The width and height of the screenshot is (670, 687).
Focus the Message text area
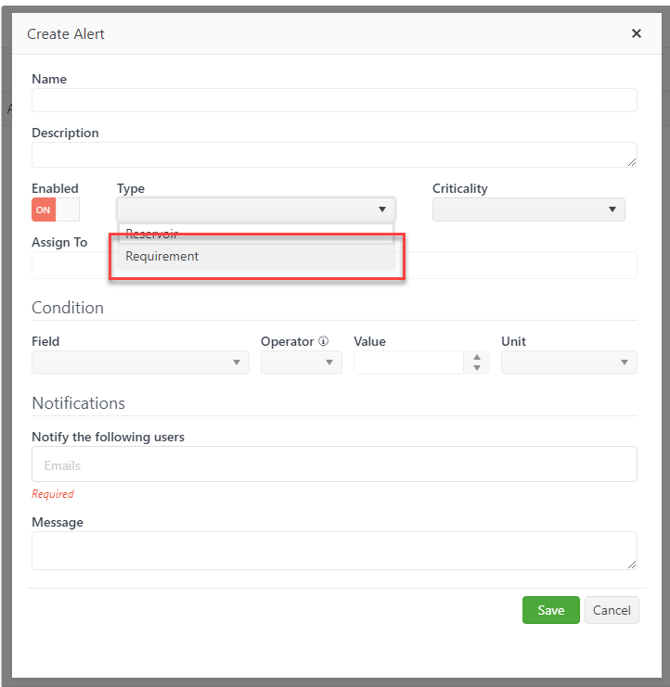pyautogui.click(x=334, y=550)
